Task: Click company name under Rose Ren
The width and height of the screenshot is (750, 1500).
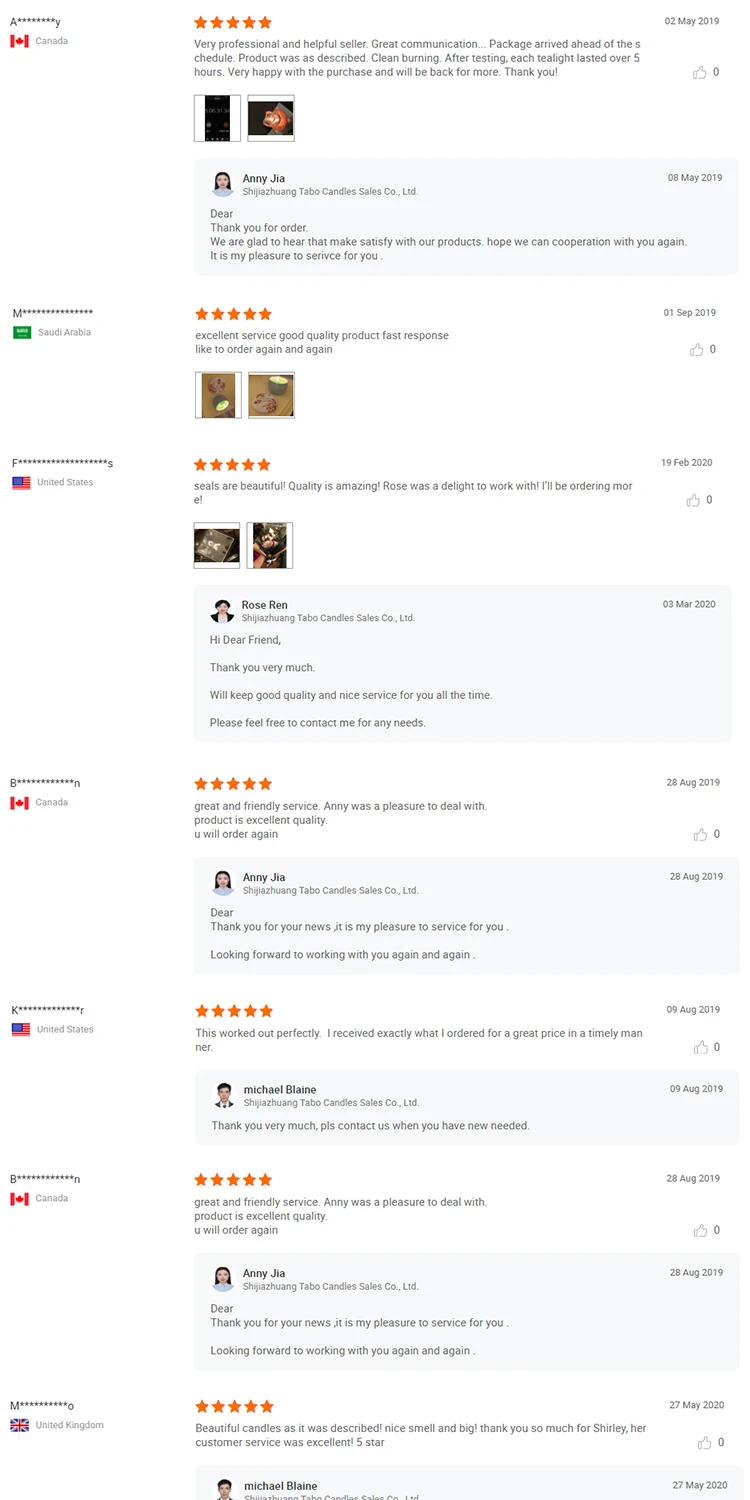Action: click(328, 618)
